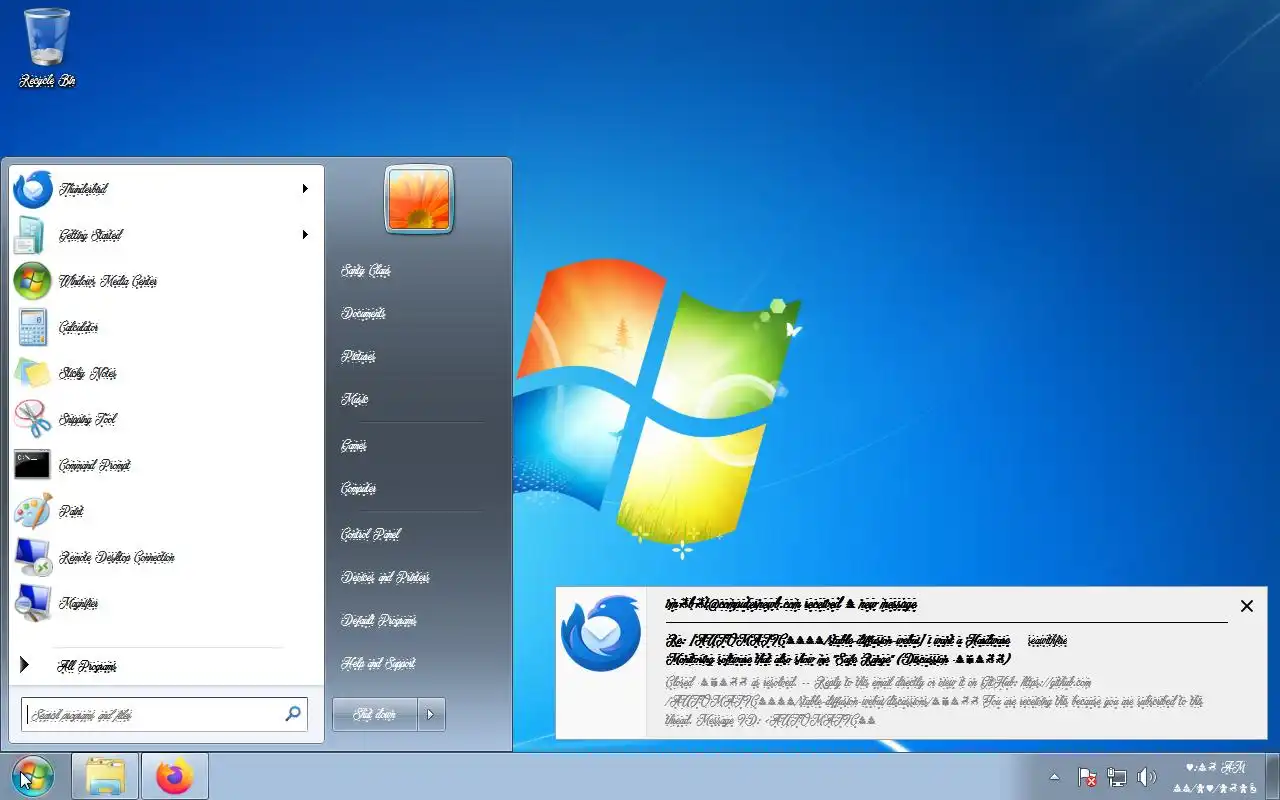Launch the Magnifier
Viewport: 1280px width, 800px height.
pos(166,603)
